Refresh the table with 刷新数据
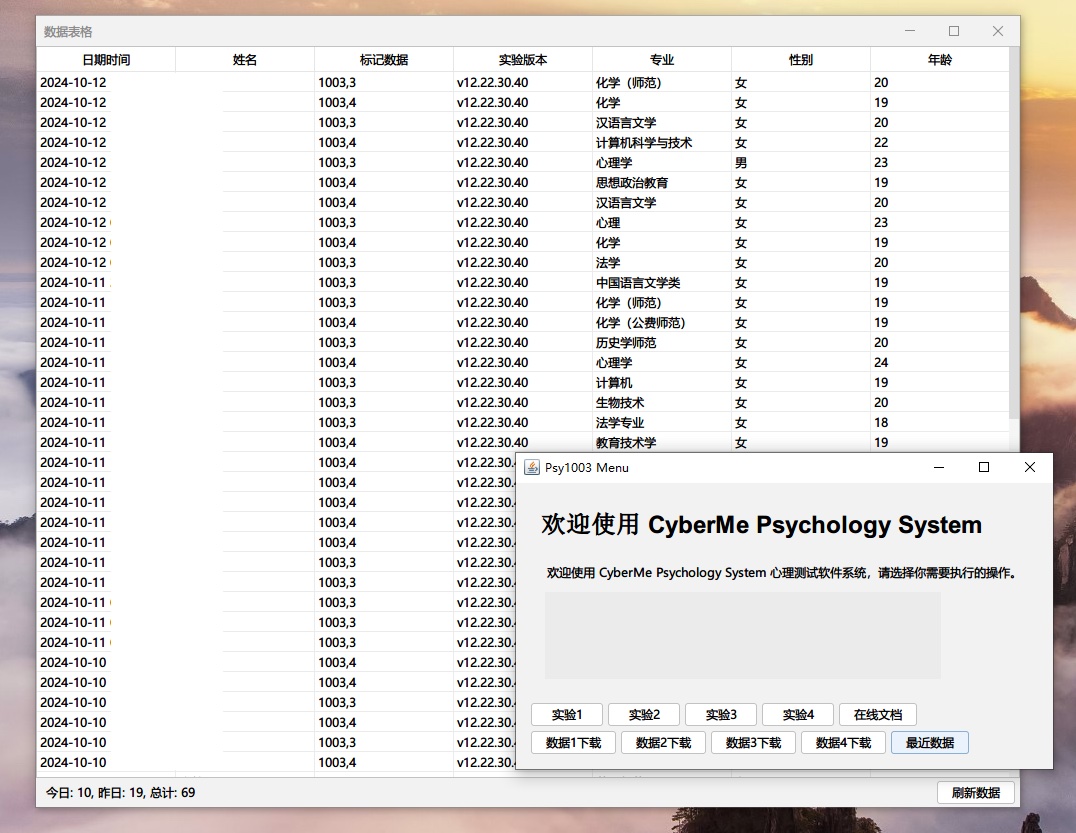 click(975, 793)
